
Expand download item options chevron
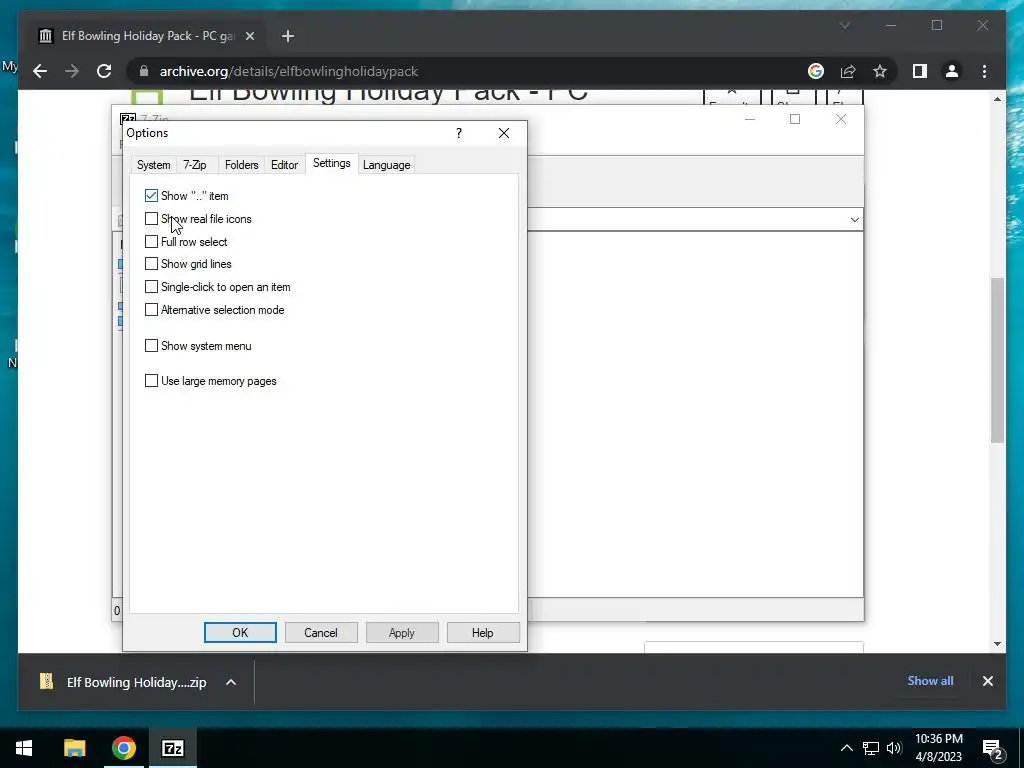(x=231, y=682)
